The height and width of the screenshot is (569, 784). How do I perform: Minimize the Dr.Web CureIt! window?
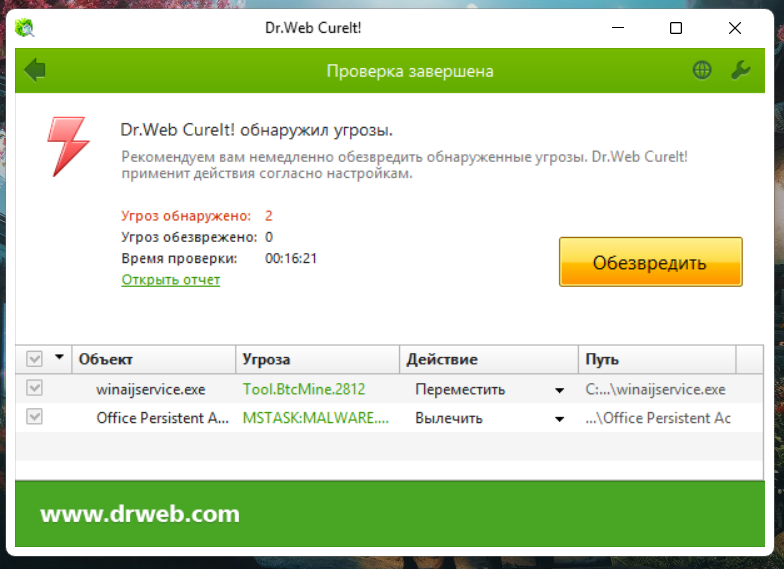click(x=618, y=28)
